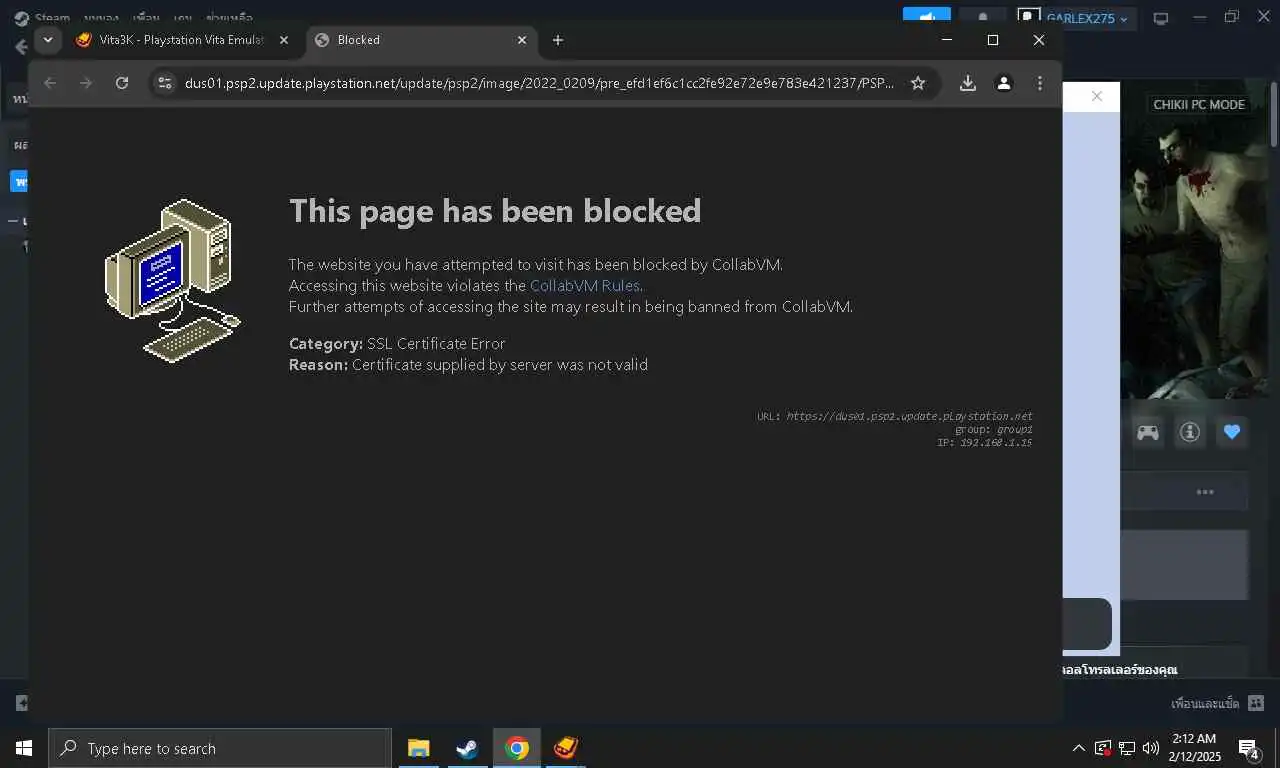The height and width of the screenshot is (768, 1280).
Task: Expand the tab search dropdown in Chrome
Action: (x=47, y=40)
